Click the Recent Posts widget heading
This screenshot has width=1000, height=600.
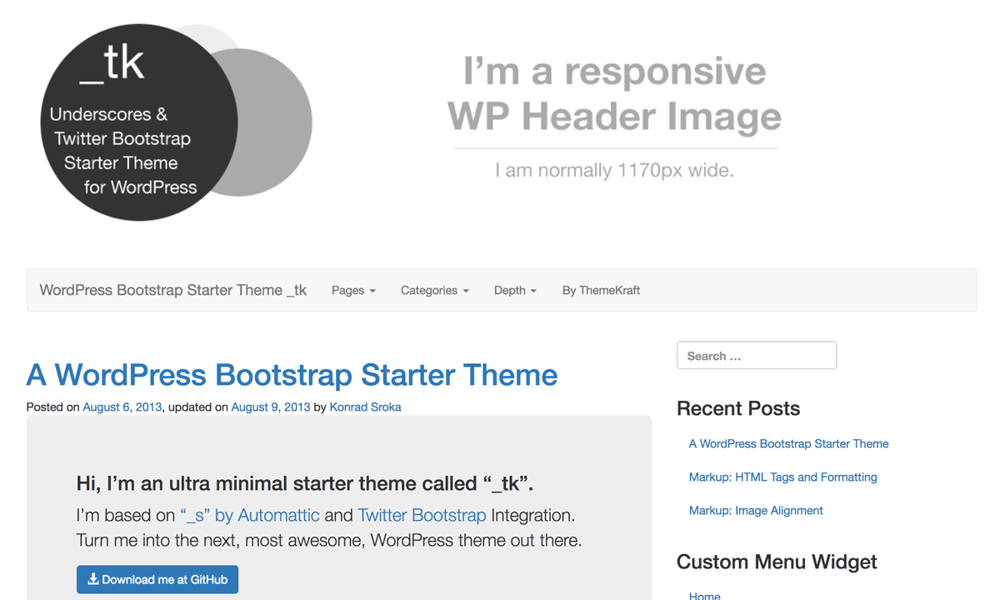tap(738, 408)
